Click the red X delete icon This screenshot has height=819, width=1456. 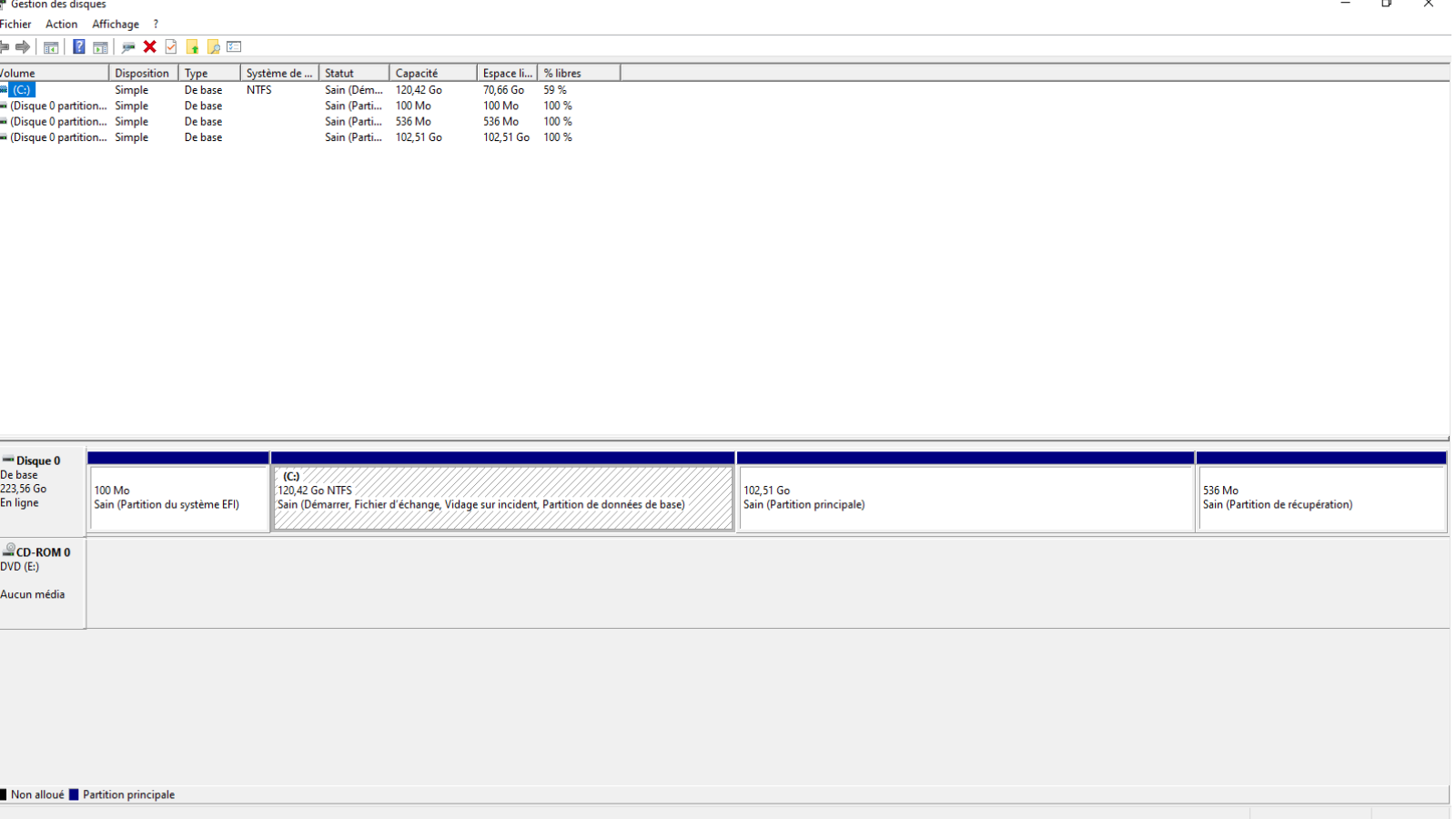coord(150,47)
